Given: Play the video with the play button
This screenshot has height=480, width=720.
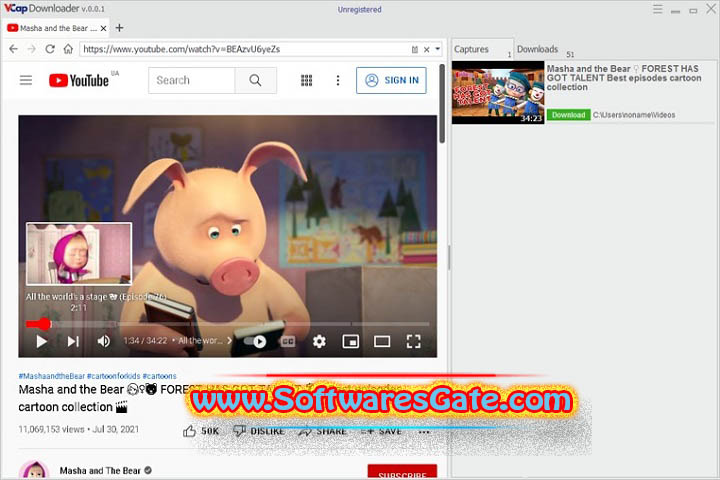Looking at the screenshot, I should (x=41, y=341).
